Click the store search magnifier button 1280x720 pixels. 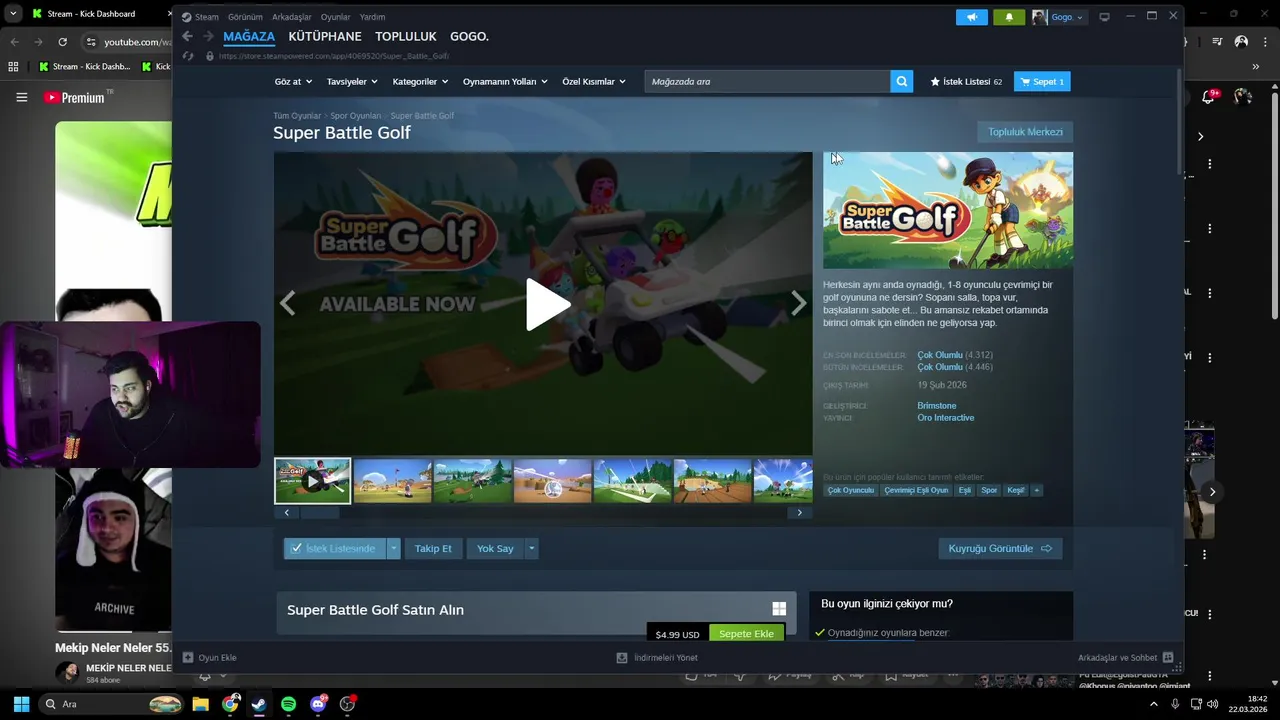pyautogui.click(x=902, y=81)
